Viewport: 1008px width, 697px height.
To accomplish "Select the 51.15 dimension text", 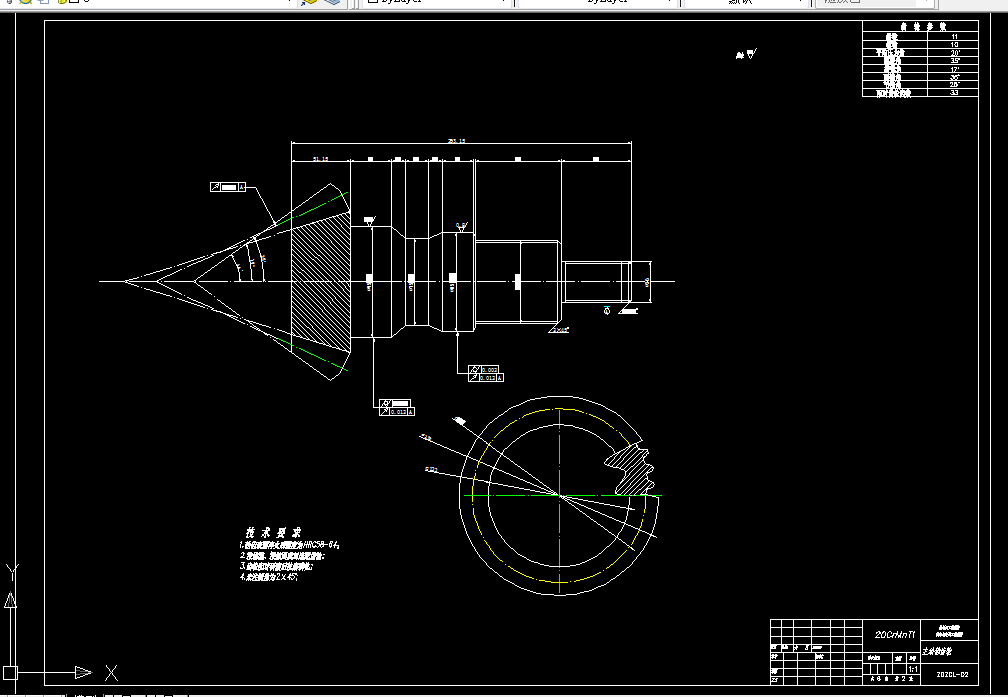I will (x=320, y=158).
